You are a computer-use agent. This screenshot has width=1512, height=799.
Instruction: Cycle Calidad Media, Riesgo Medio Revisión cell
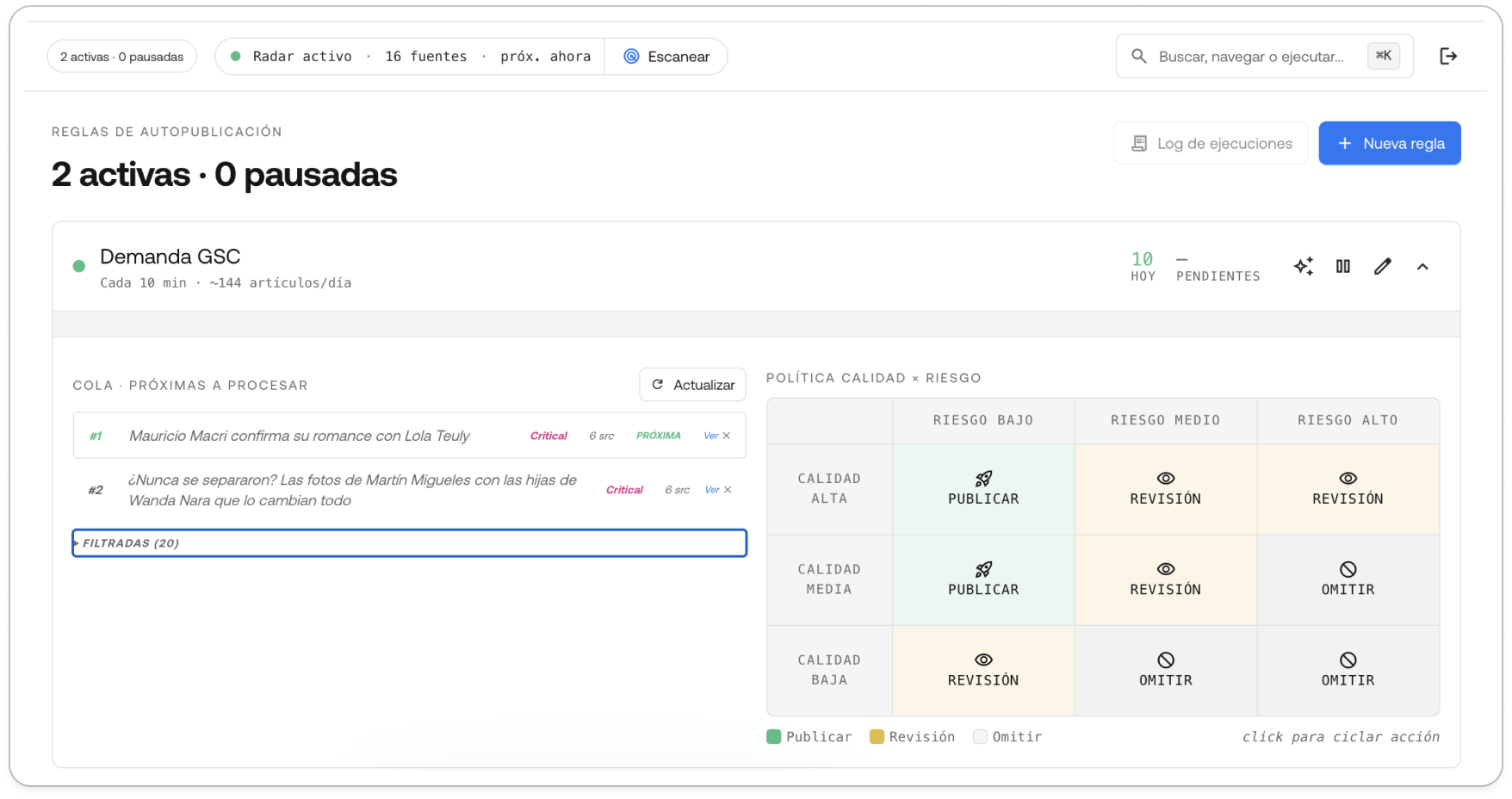point(1166,580)
